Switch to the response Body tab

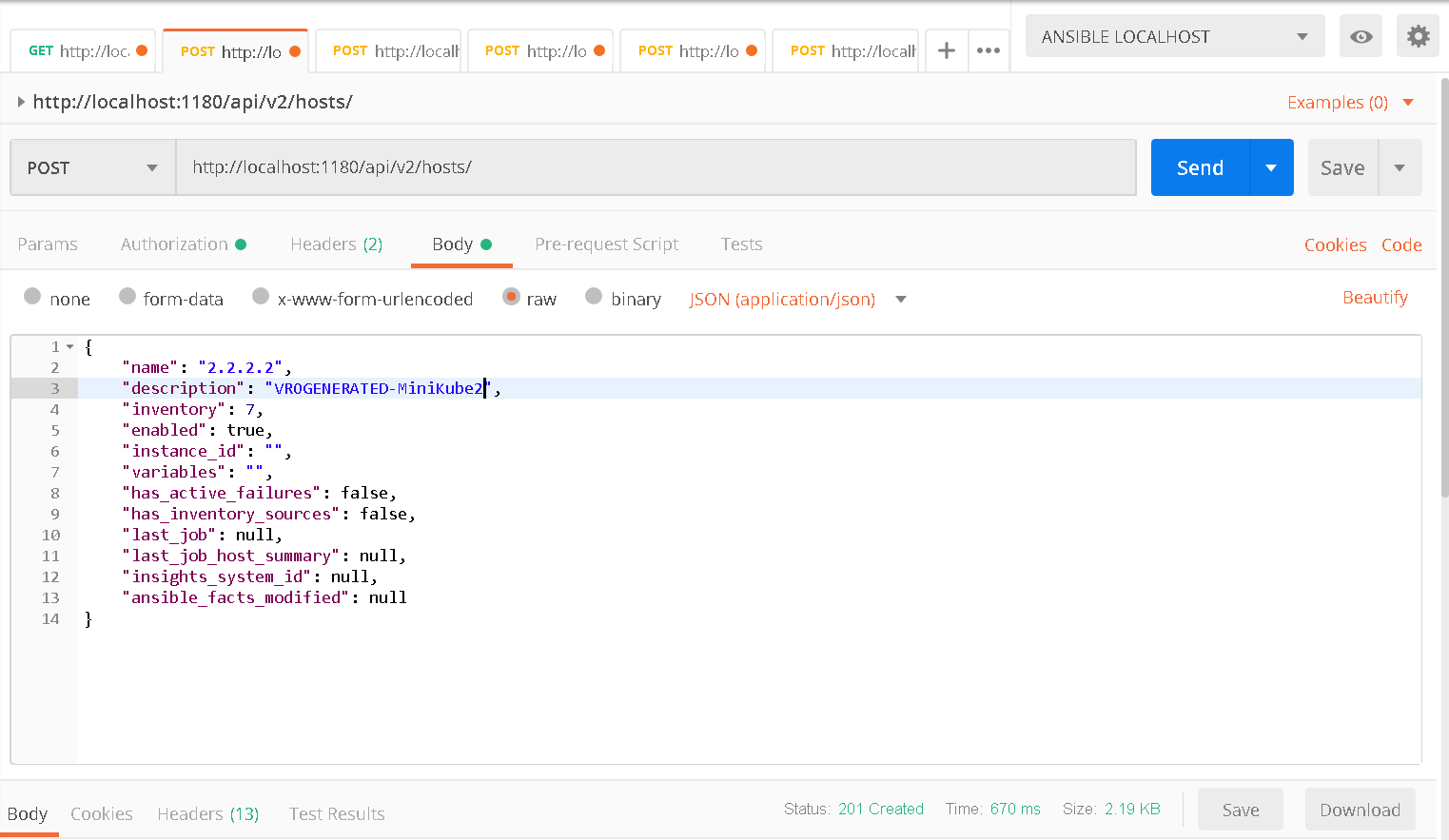pyautogui.click(x=28, y=813)
